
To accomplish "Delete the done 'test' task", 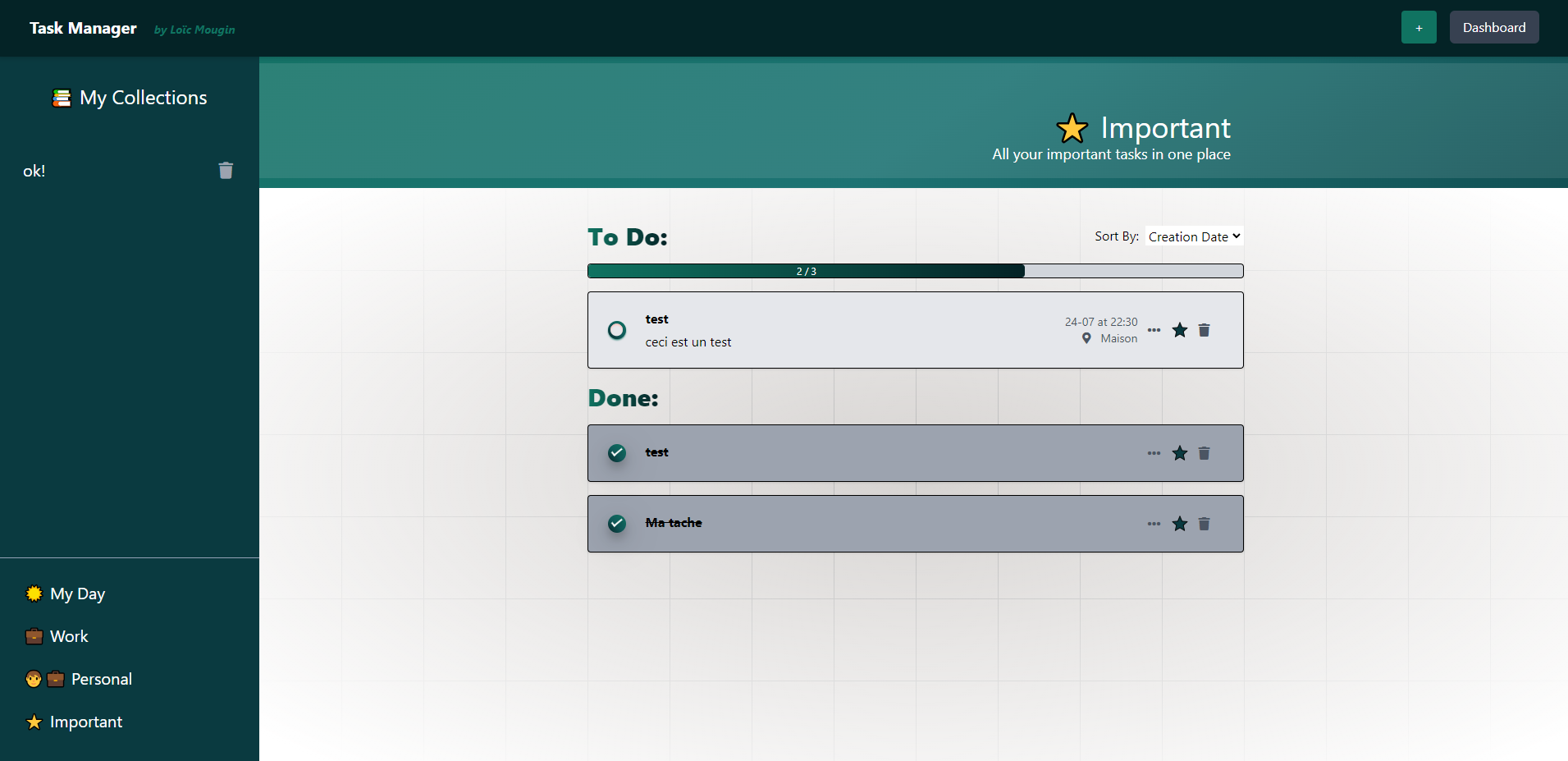I will coord(1204,453).
